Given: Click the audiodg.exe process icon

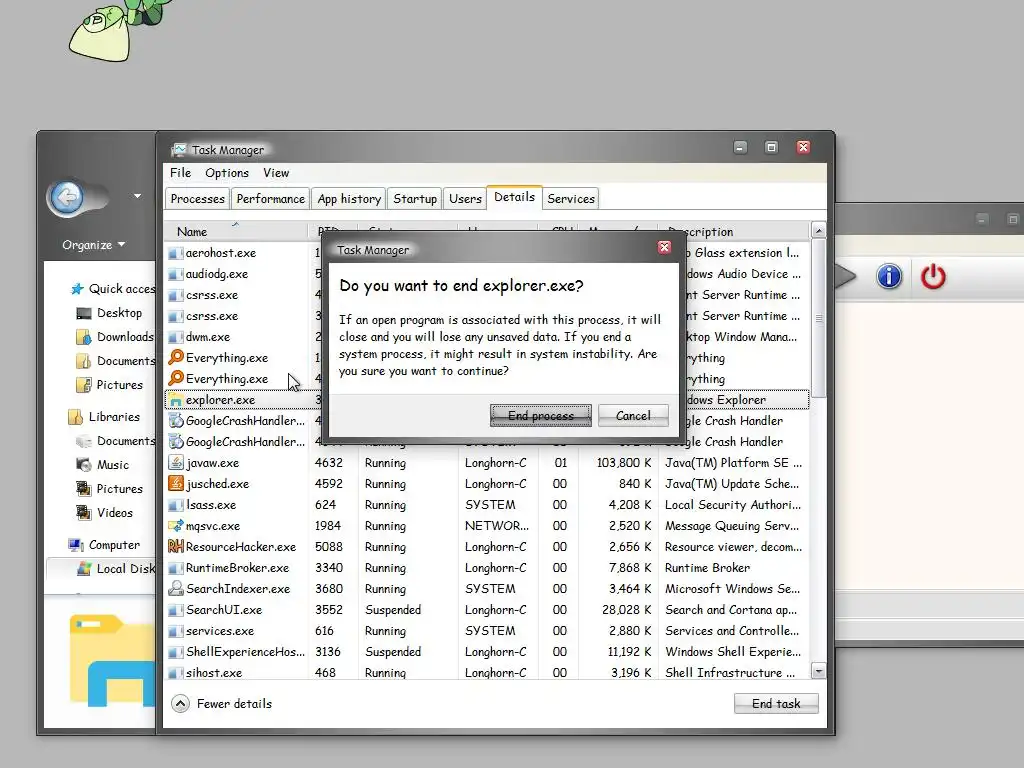Looking at the screenshot, I should 175,274.
